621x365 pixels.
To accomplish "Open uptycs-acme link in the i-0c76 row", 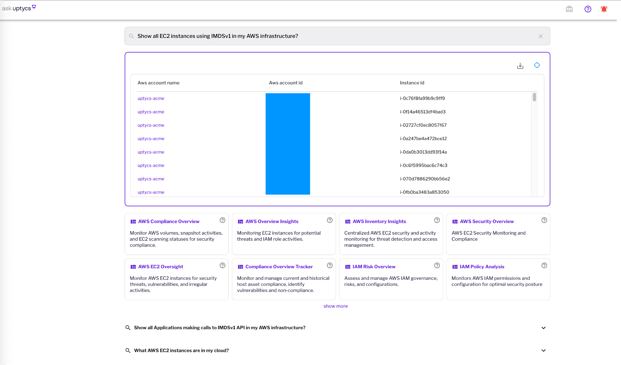I will tap(150, 99).
